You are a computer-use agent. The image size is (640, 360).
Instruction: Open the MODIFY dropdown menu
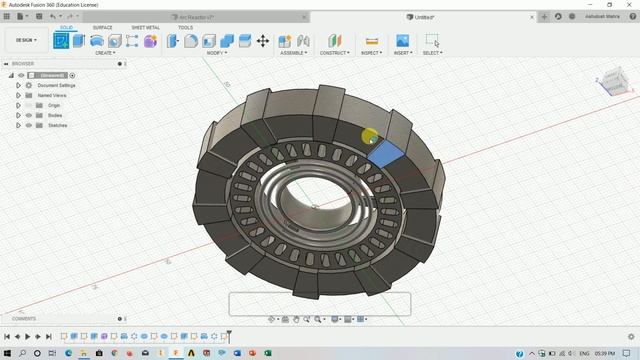coord(217,53)
